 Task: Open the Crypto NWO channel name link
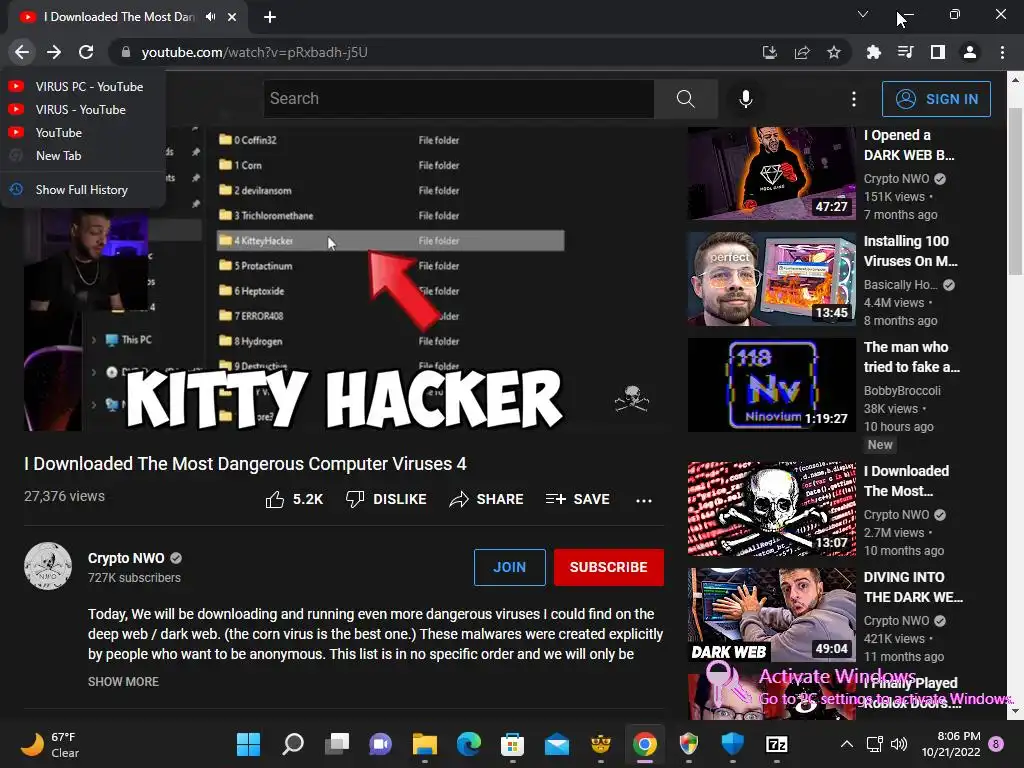(126, 558)
